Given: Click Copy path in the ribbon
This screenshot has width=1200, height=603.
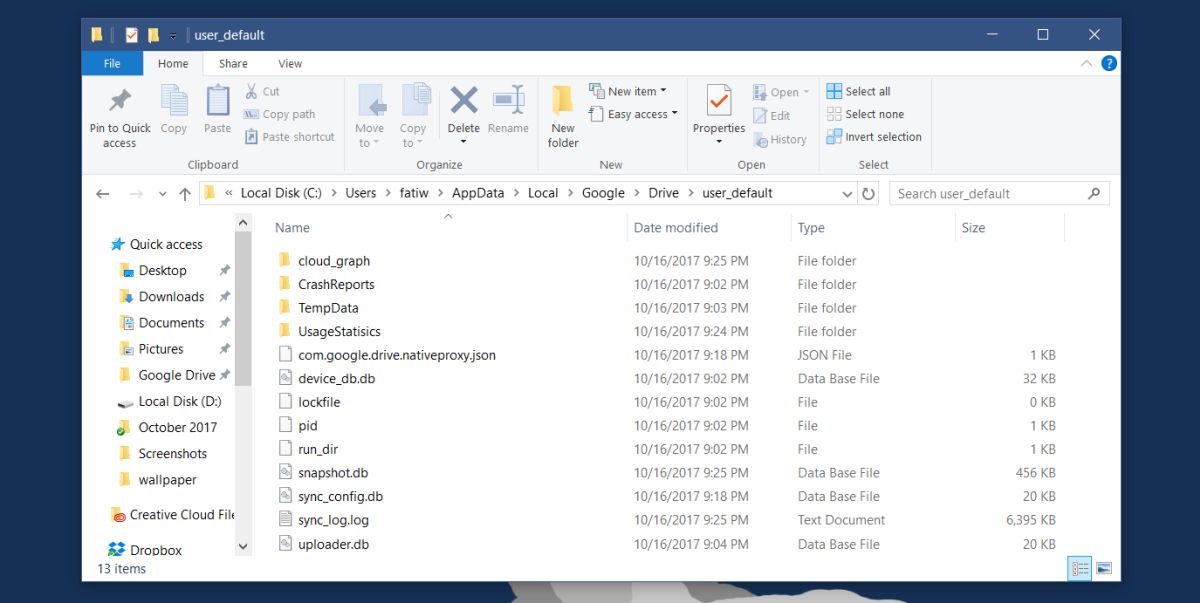Looking at the screenshot, I should tap(280, 114).
